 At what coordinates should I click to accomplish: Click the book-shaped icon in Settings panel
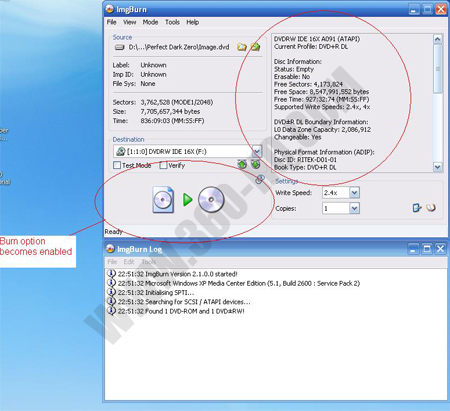431,208
